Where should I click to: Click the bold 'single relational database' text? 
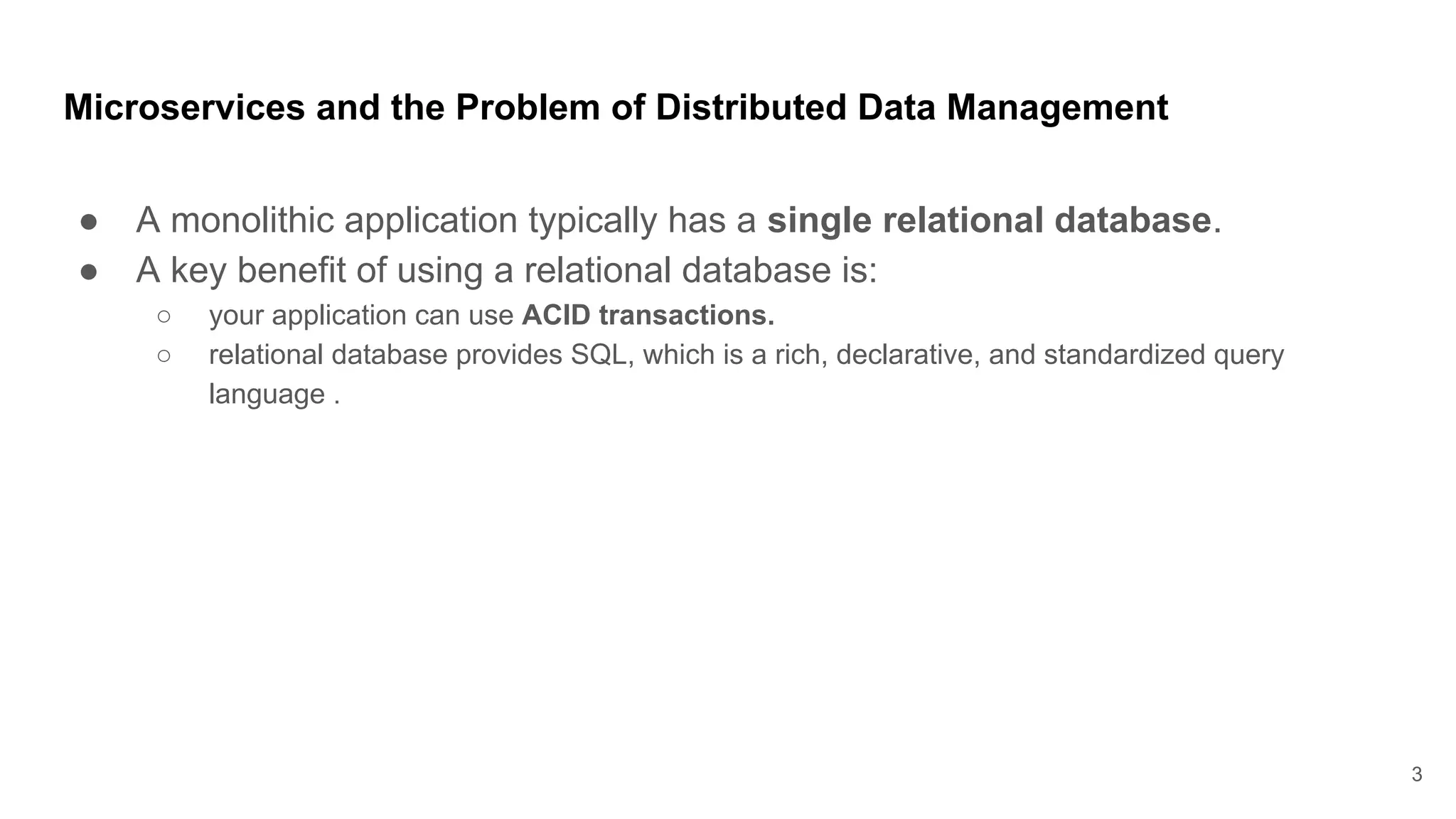point(989,220)
